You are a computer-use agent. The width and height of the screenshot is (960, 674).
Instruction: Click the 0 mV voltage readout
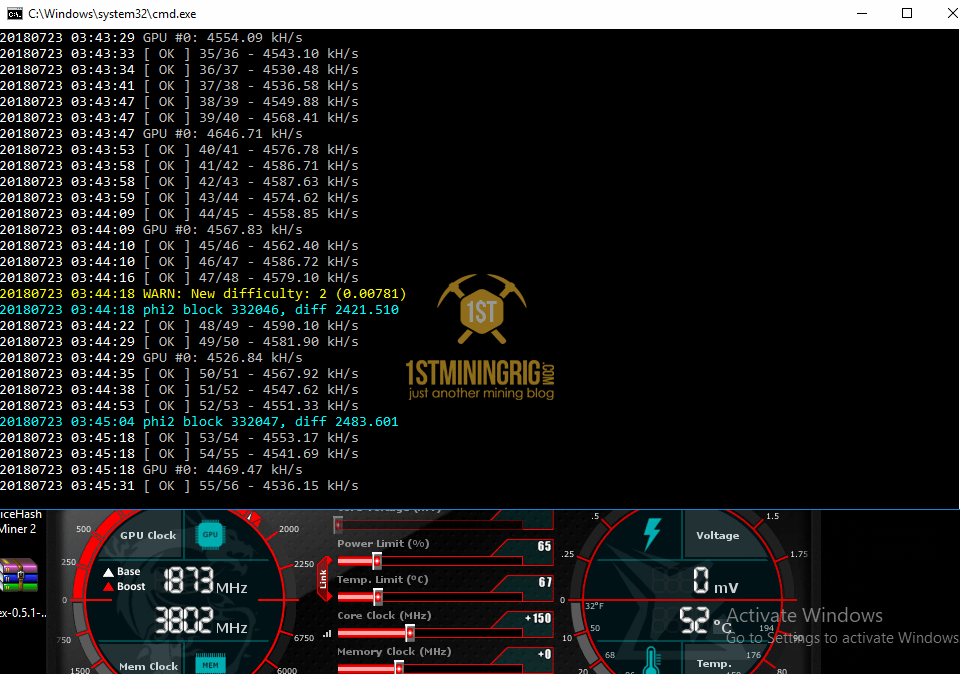(715, 581)
